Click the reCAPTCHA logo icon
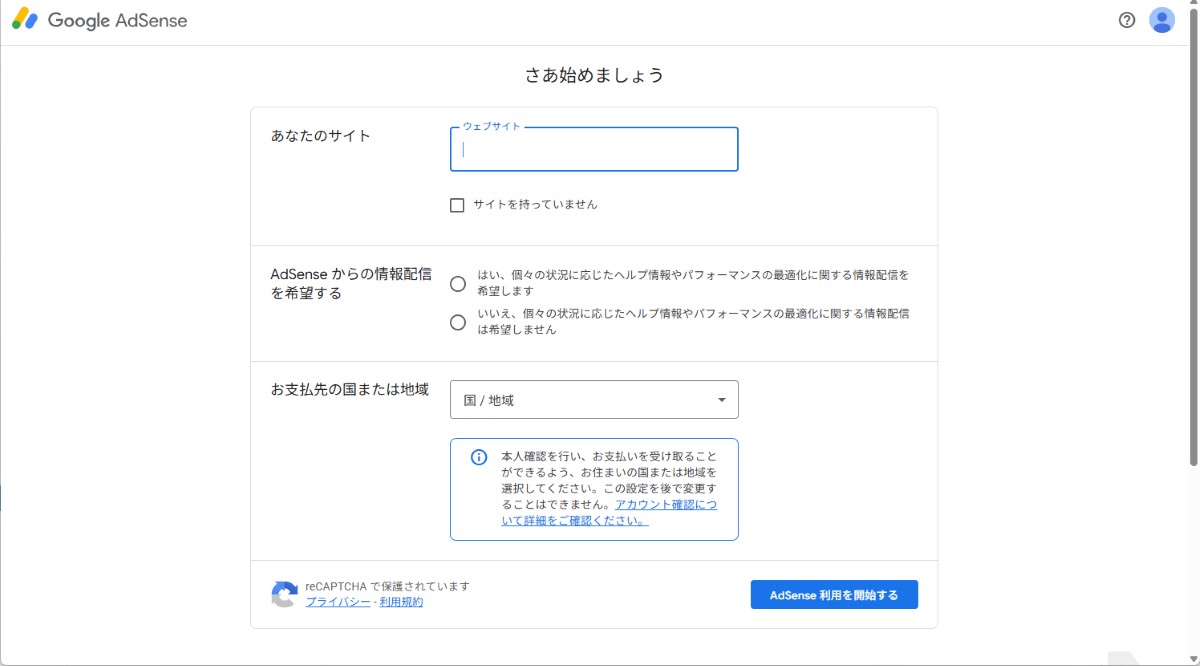Screen dimensions: 1200x666 pyautogui.click(x=284, y=595)
